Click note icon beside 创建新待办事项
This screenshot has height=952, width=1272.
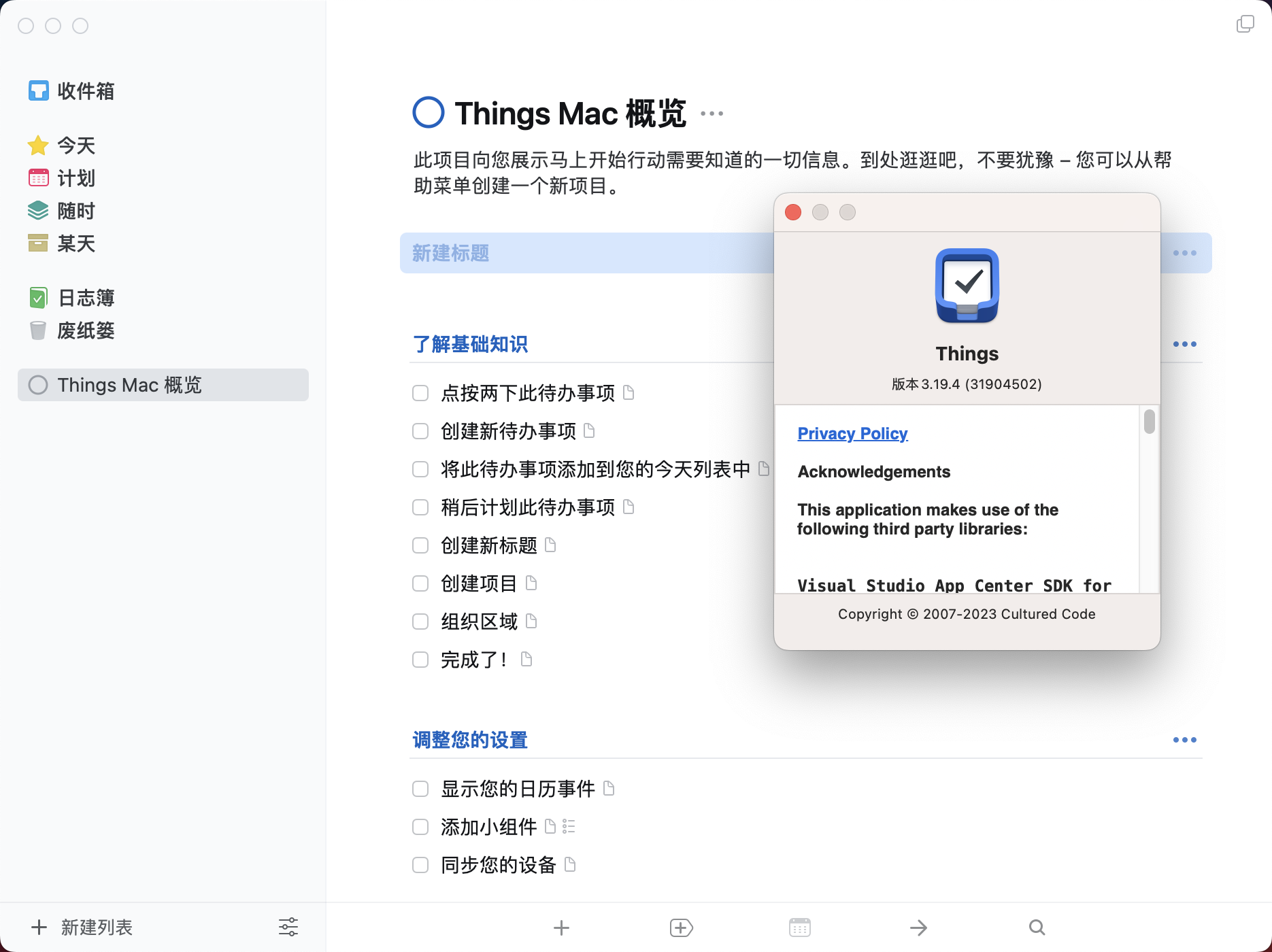(590, 430)
